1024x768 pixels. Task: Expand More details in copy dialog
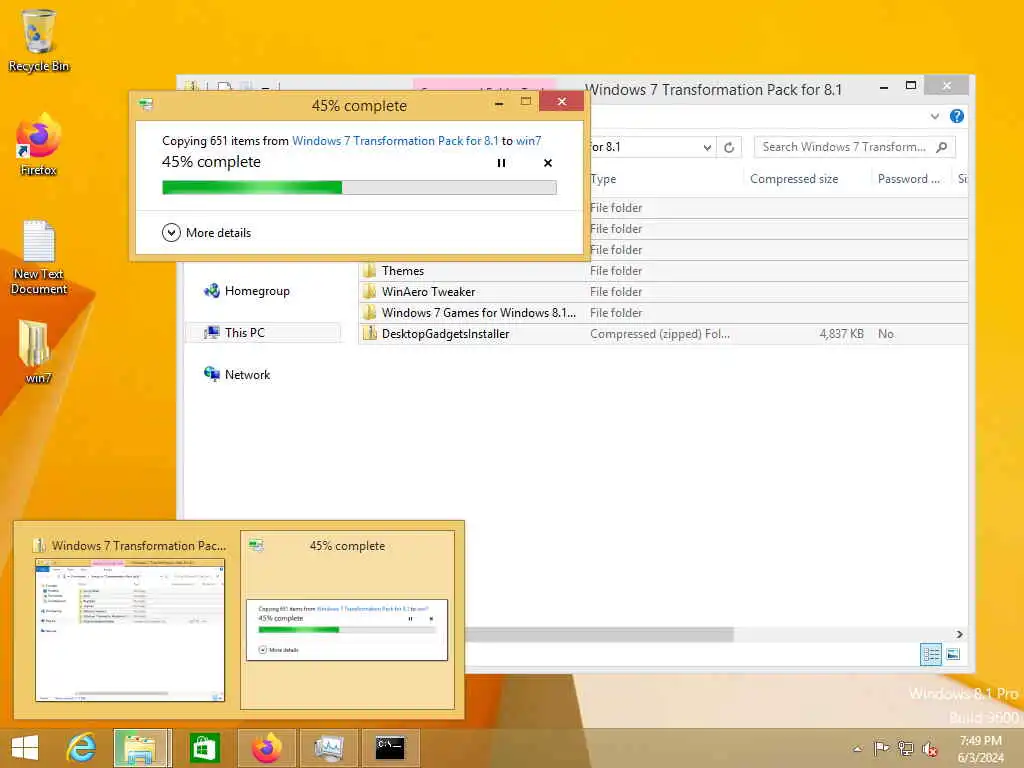pos(206,232)
